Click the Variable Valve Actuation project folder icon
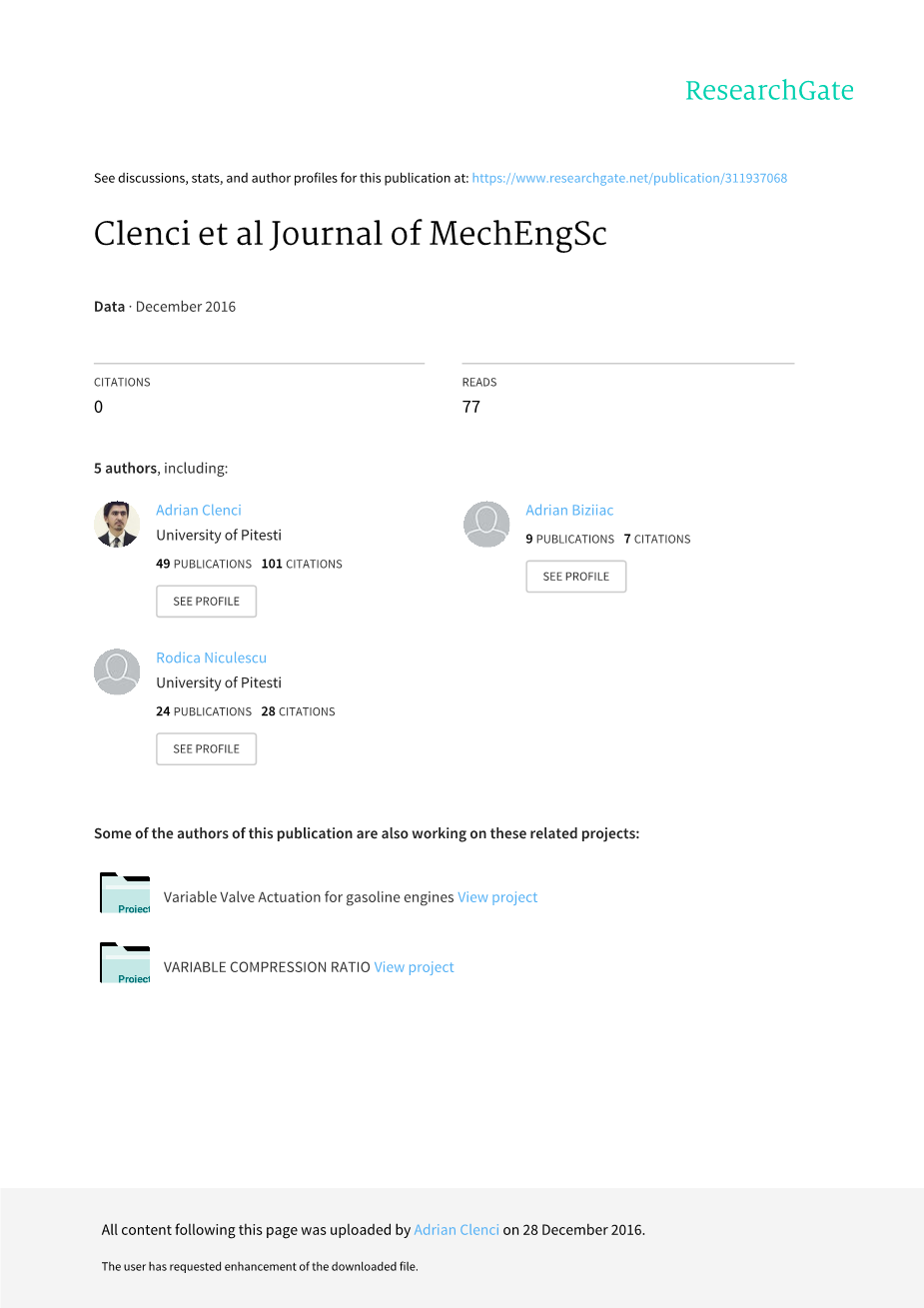This screenshot has width=924, height=1308. click(x=125, y=893)
